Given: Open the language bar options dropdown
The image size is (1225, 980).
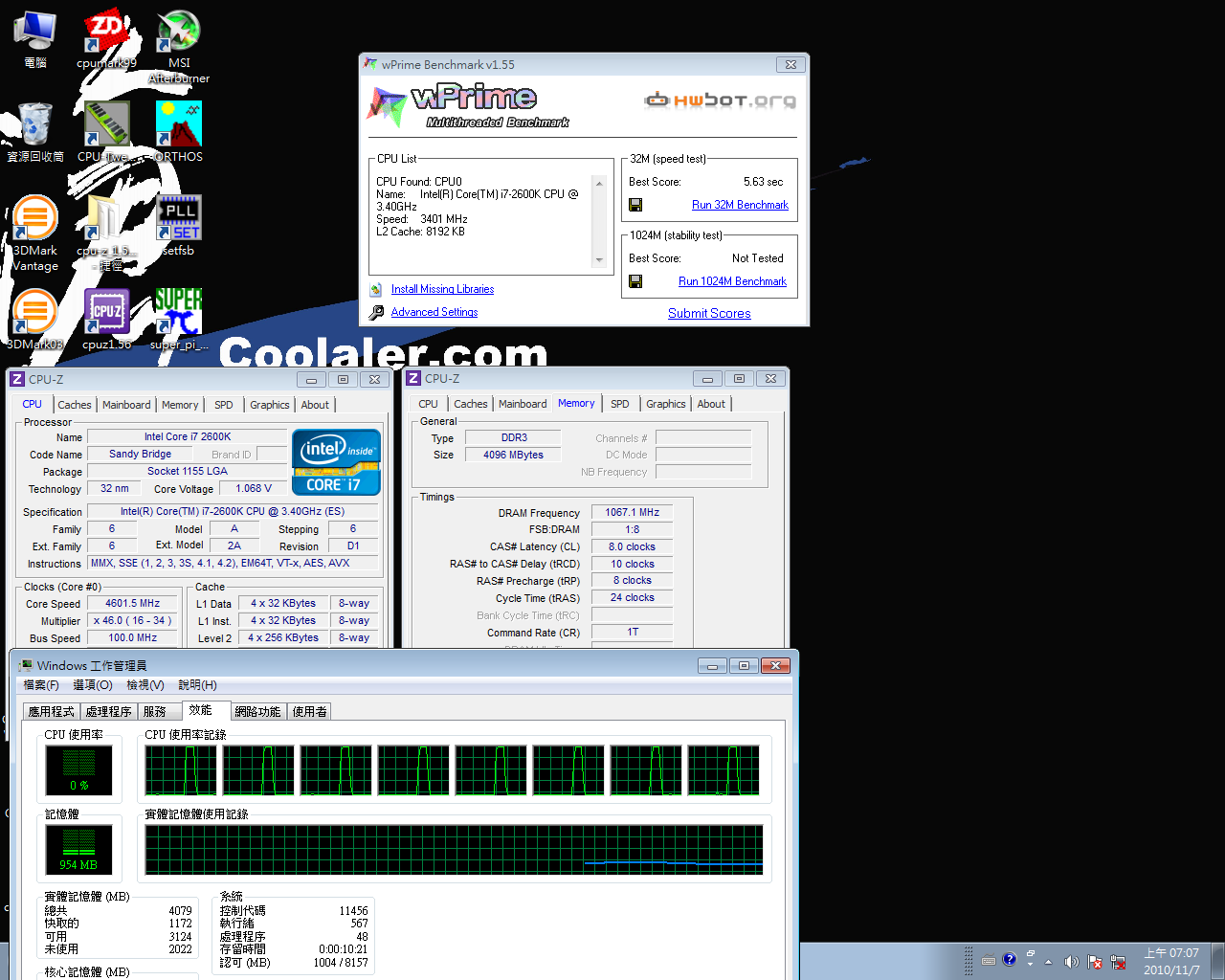Looking at the screenshot, I should (x=1031, y=964).
